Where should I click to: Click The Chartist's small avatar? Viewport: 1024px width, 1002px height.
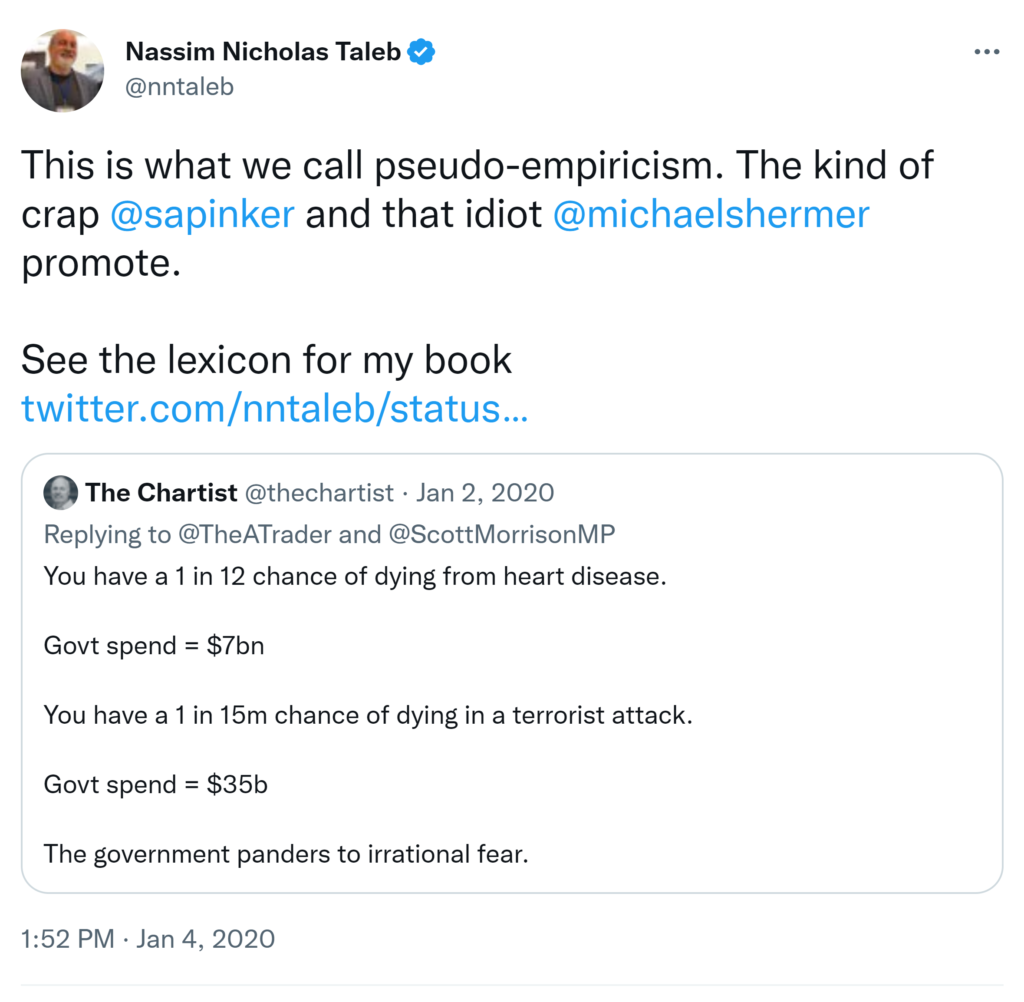tap(60, 493)
